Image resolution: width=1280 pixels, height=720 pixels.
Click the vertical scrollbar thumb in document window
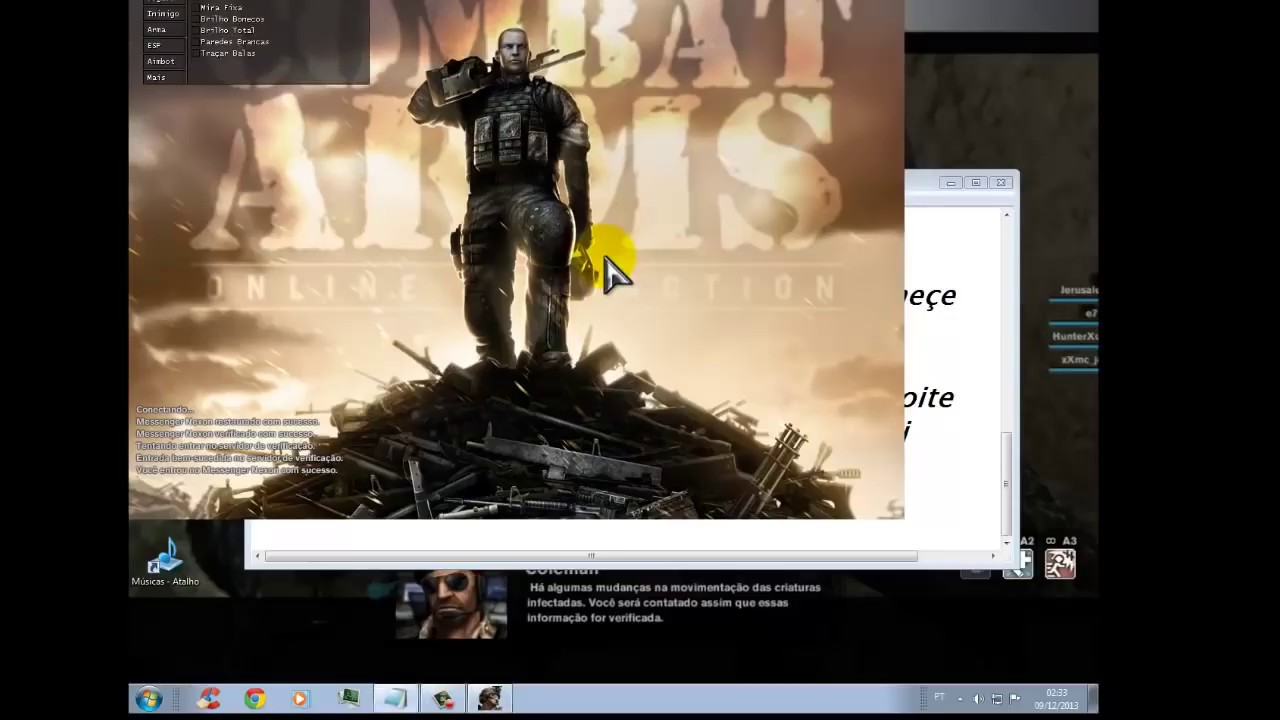tap(1006, 484)
